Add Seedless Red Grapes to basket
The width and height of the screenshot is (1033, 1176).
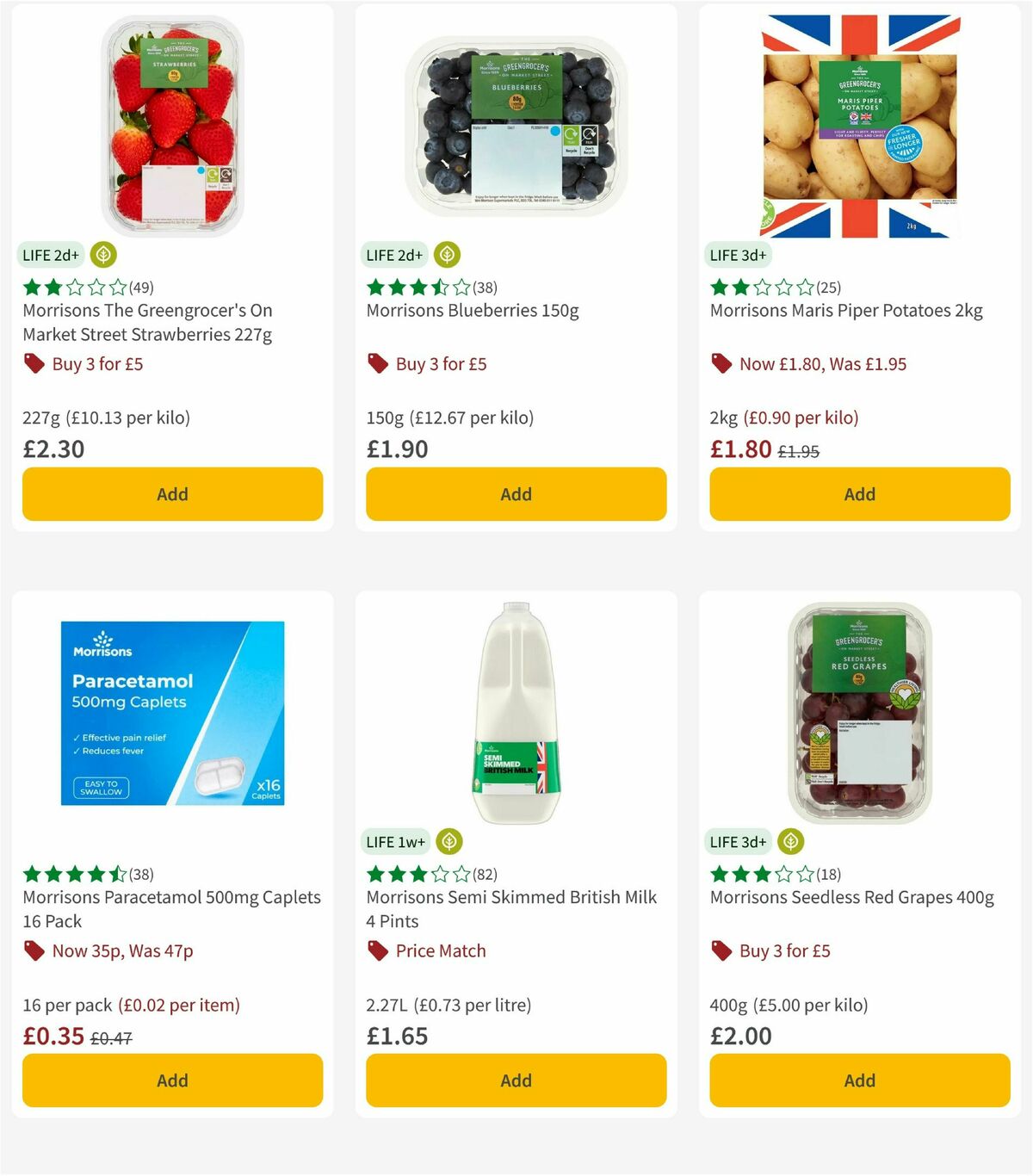pos(859,1080)
